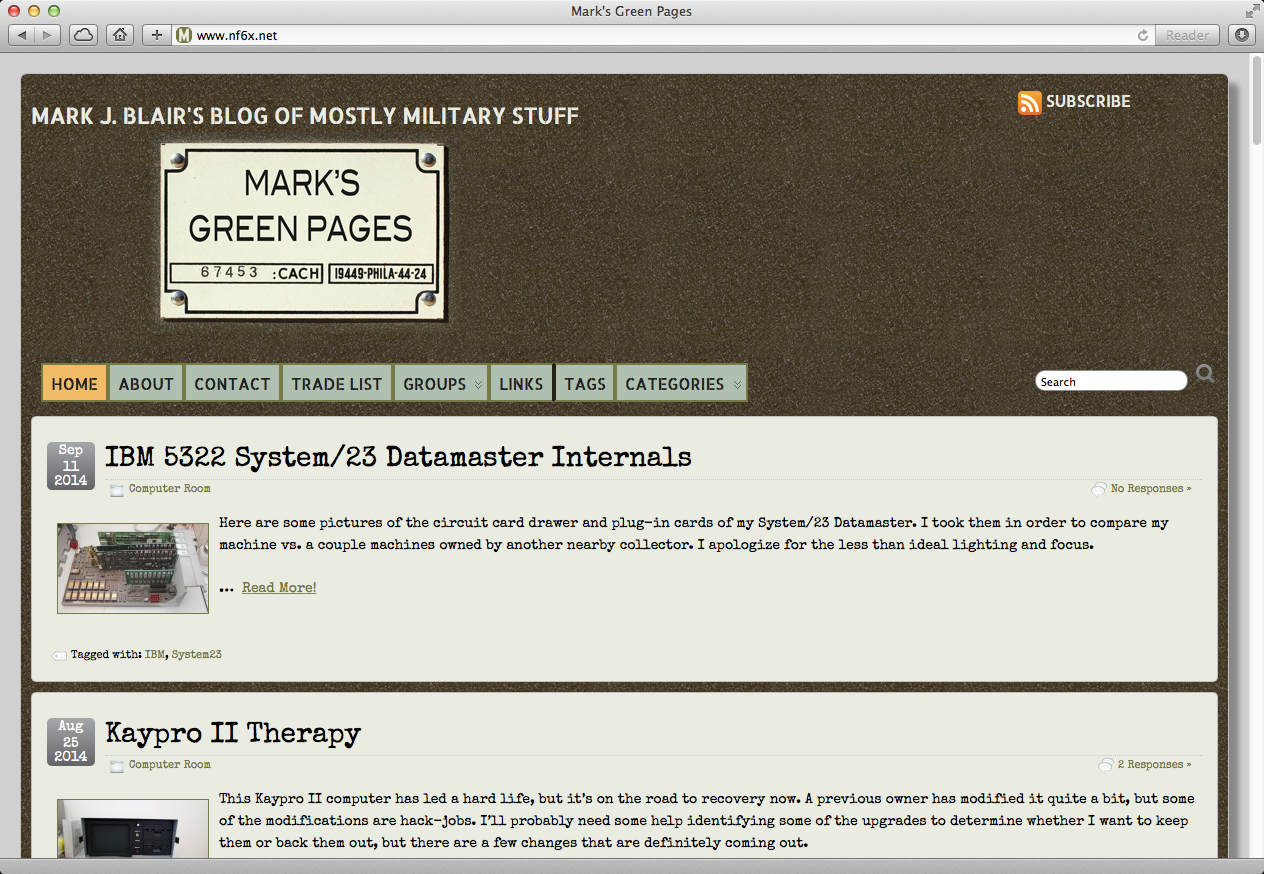Click the Sep 11 2014 date badge
The image size is (1264, 874).
click(x=71, y=465)
